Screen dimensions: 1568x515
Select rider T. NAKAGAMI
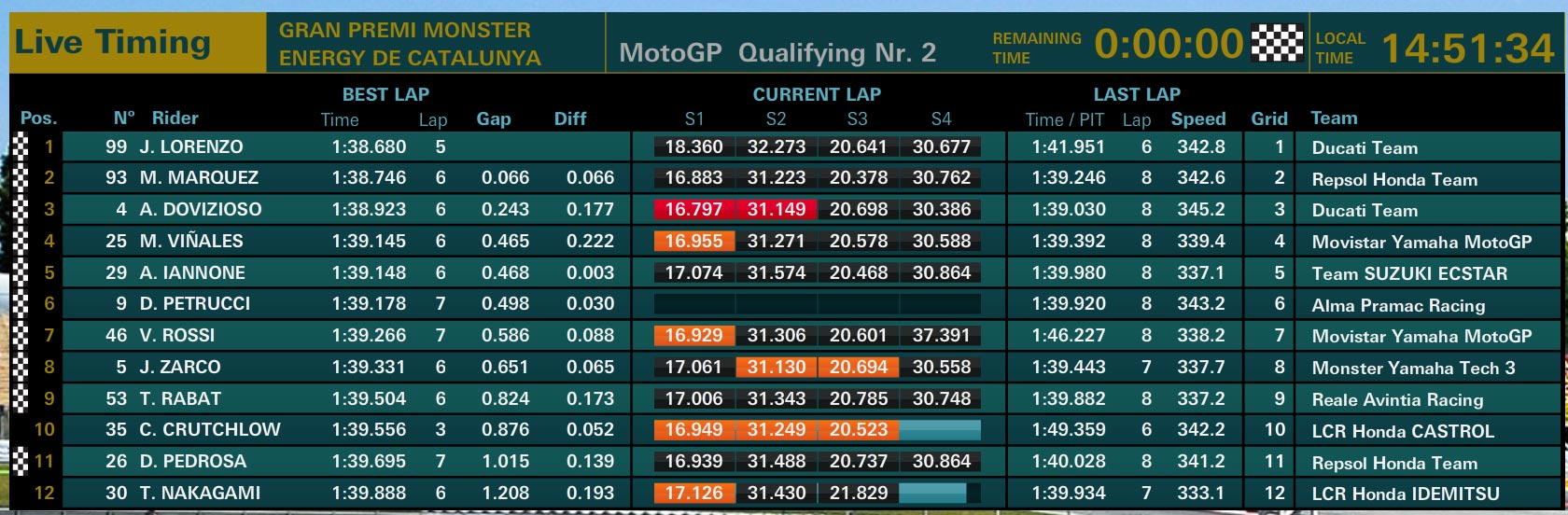[200, 493]
